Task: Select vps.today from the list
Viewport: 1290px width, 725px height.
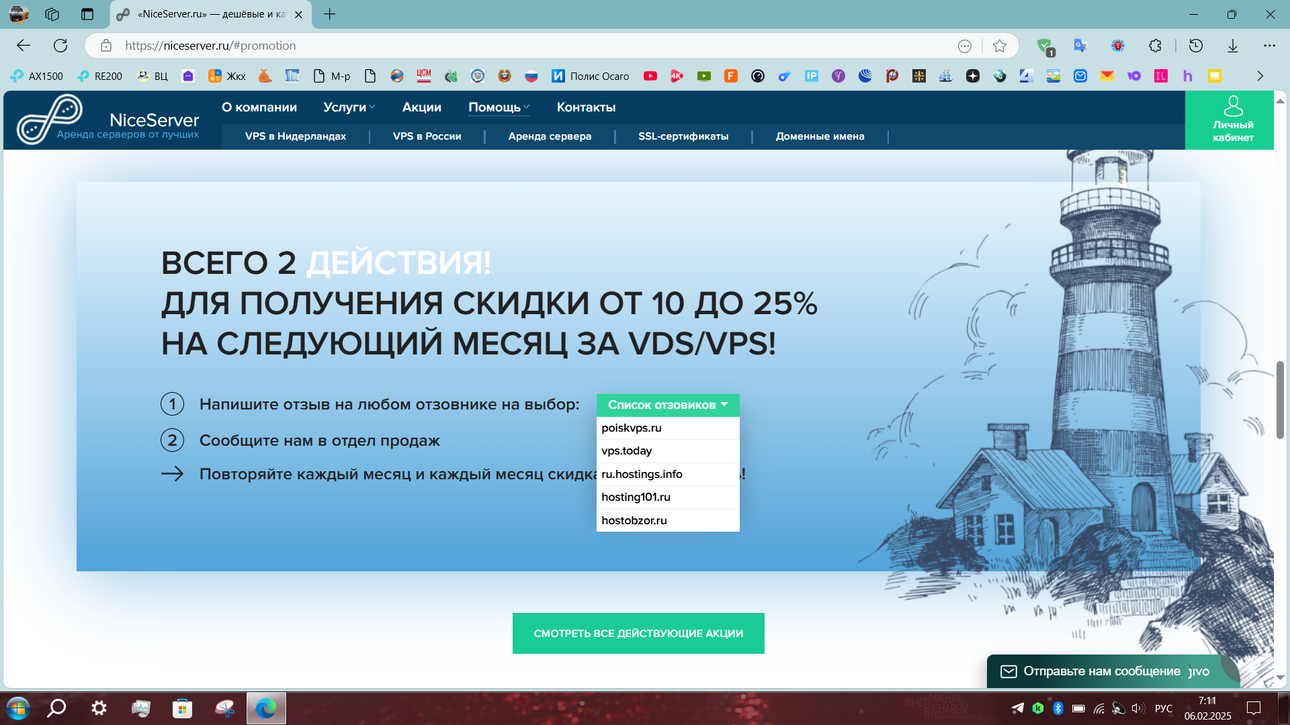Action: pyautogui.click(x=668, y=451)
